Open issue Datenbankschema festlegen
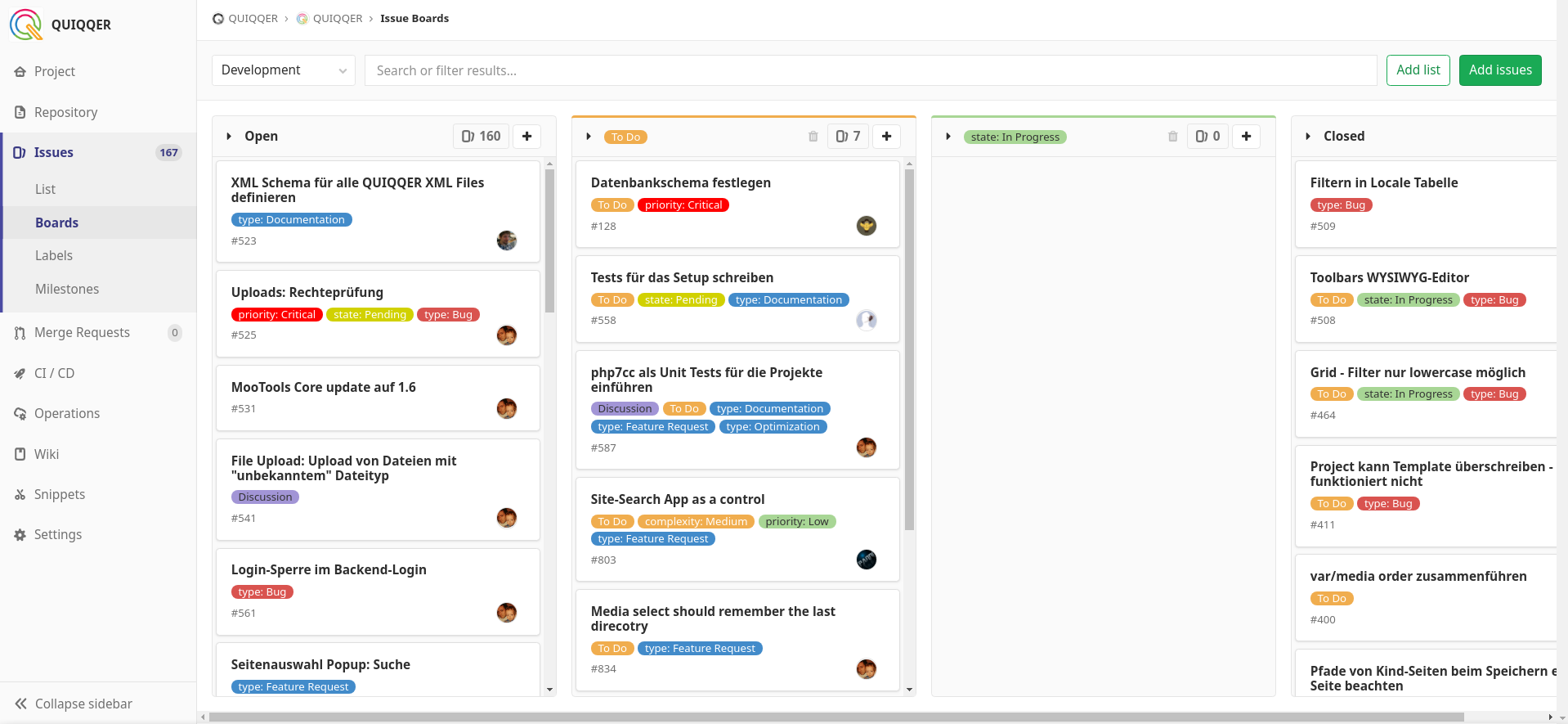This screenshot has height=724, width=1568. (x=680, y=182)
